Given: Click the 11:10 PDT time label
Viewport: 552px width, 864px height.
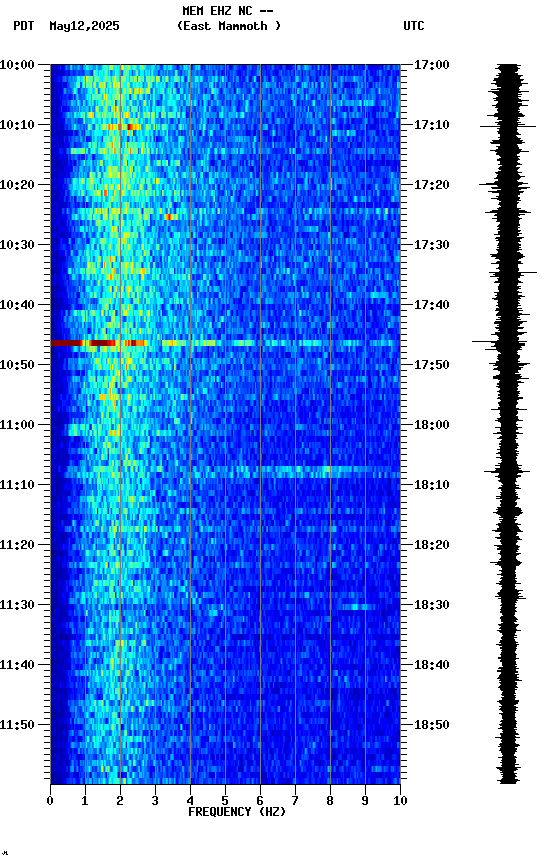Looking at the screenshot, I should click(x=17, y=485).
